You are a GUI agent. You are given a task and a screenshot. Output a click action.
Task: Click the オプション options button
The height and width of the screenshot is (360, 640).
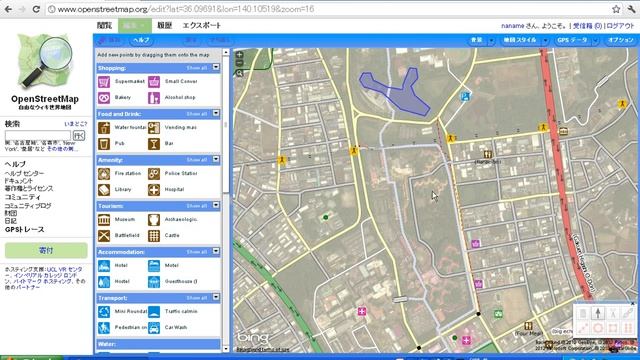coord(620,40)
